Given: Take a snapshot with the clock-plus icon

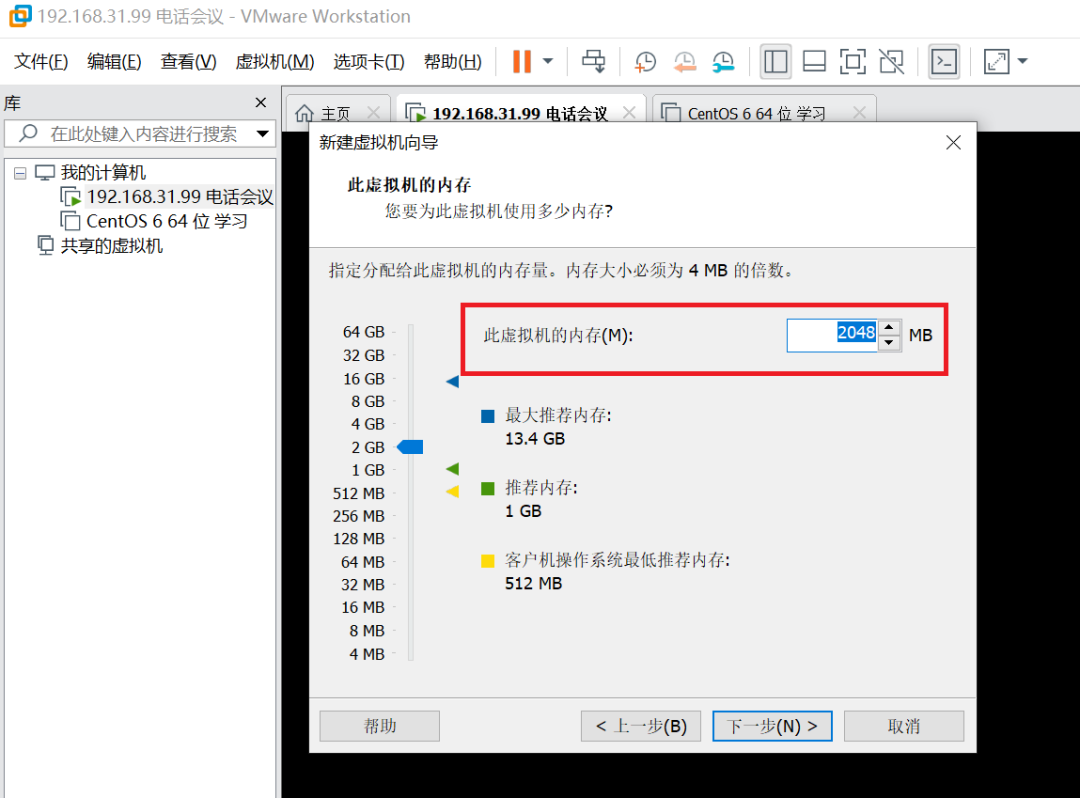Looking at the screenshot, I should point(645,61).
